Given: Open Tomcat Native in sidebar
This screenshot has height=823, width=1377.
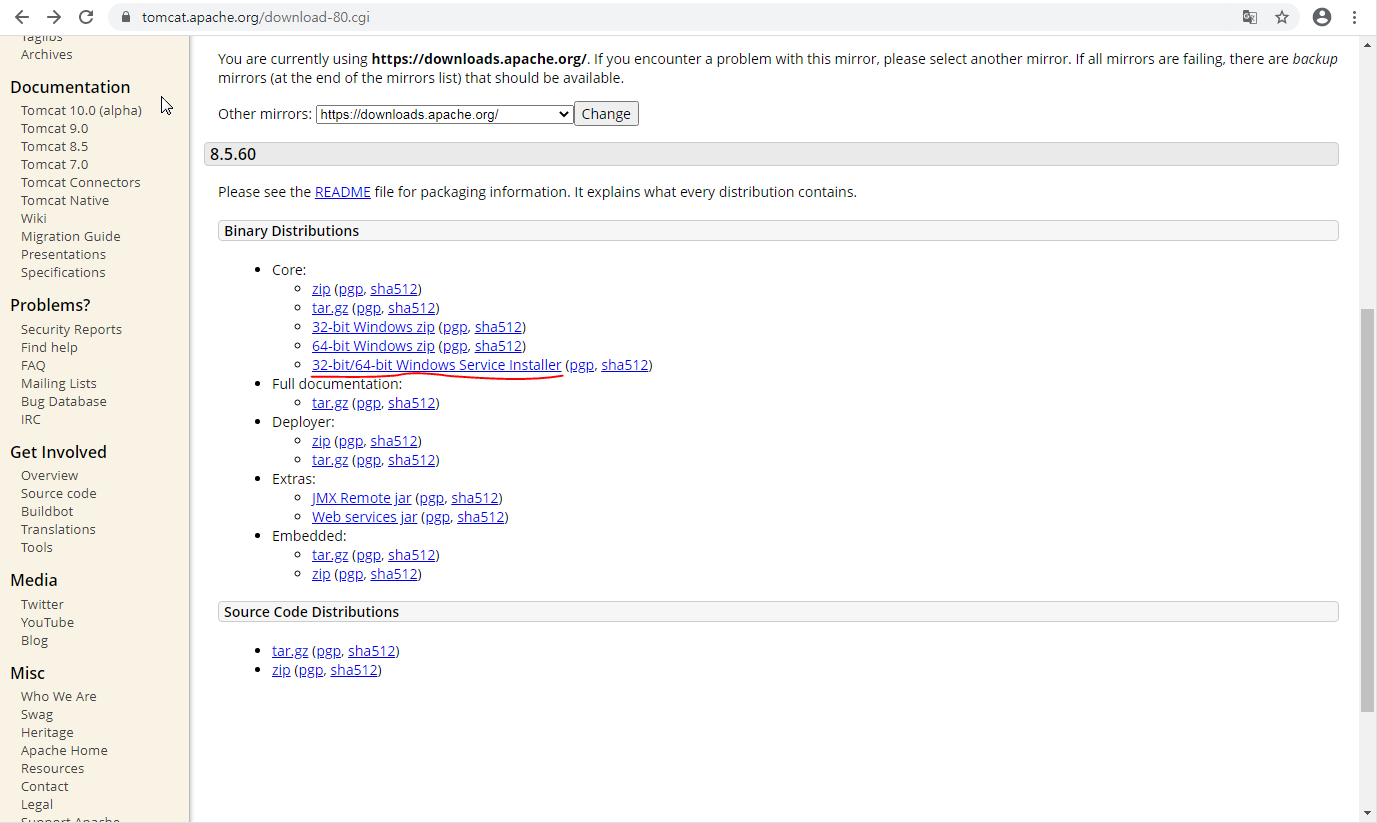Looking at the screenshot, I should tap(65, 200).
